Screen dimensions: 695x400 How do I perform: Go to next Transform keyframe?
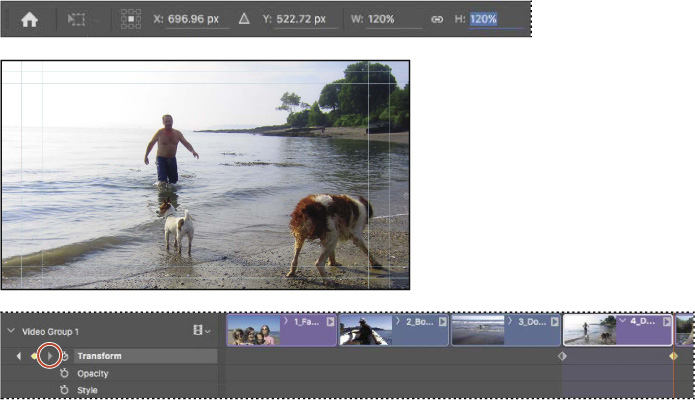[x=49, y=356]
